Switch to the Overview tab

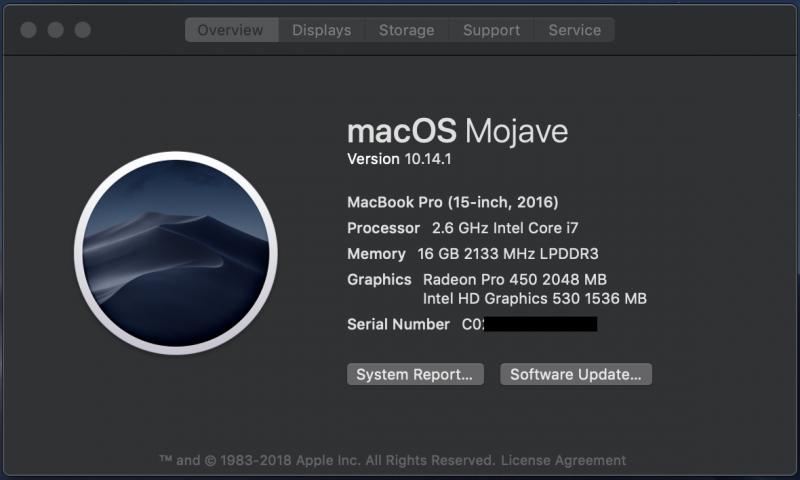(x=232, y=30)
